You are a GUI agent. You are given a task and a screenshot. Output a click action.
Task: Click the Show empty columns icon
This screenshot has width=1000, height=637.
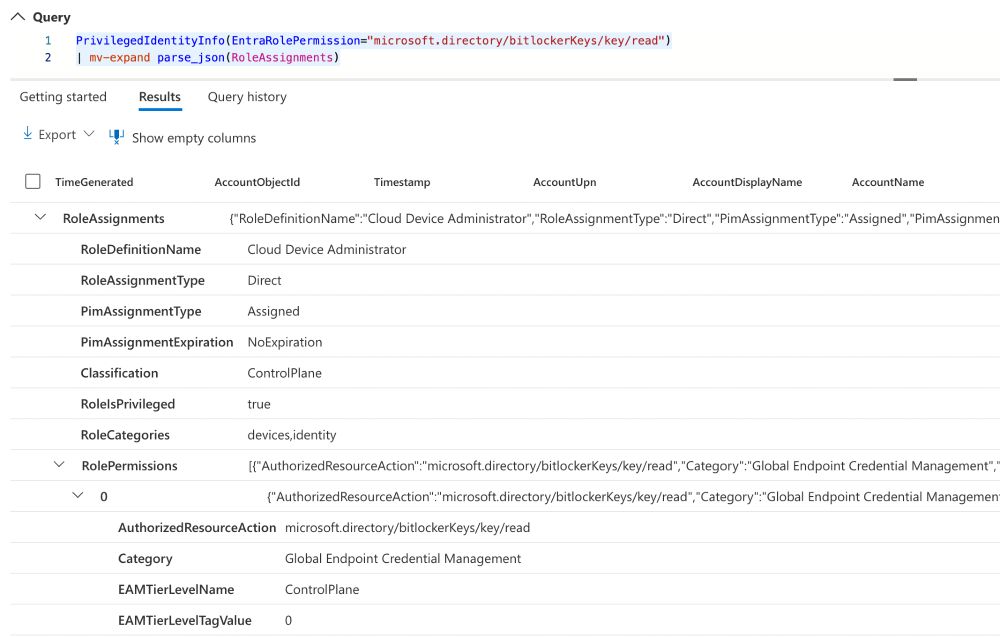(x=116, y=136)
